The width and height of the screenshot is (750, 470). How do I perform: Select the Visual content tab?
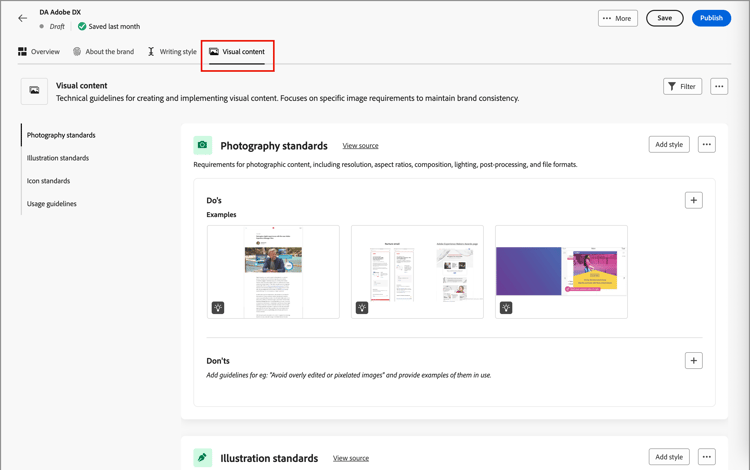point(237,52)
